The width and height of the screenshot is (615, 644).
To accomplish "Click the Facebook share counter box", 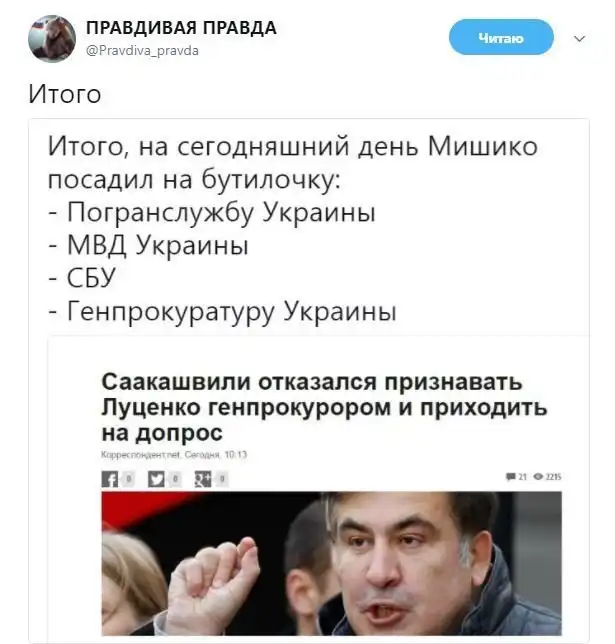I will pos(129,479).
